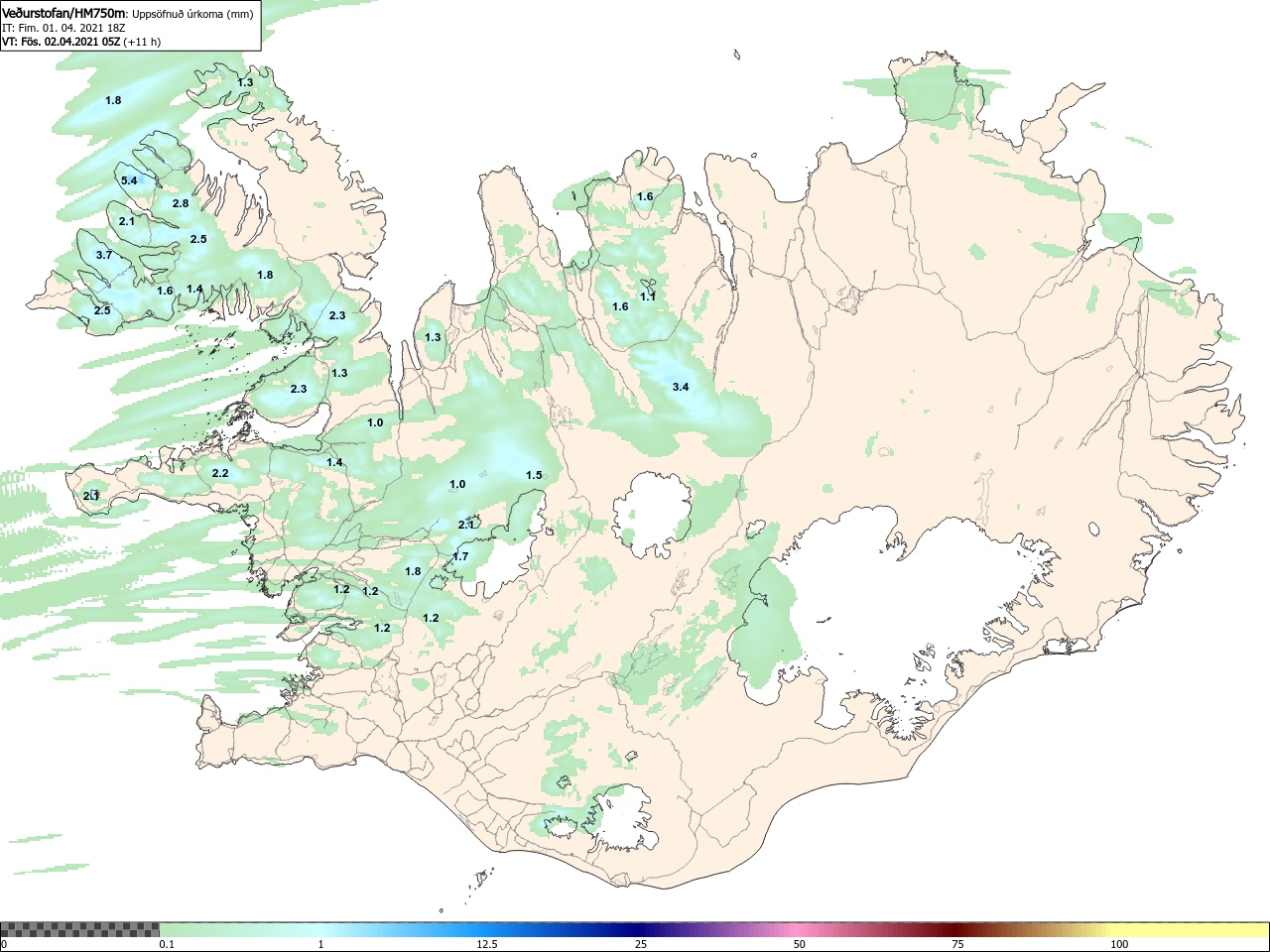The width and height of the screenshot is (1270, 952).
Task: Click the 2.2 precipitation value label
Action: (x=220, y=473)
